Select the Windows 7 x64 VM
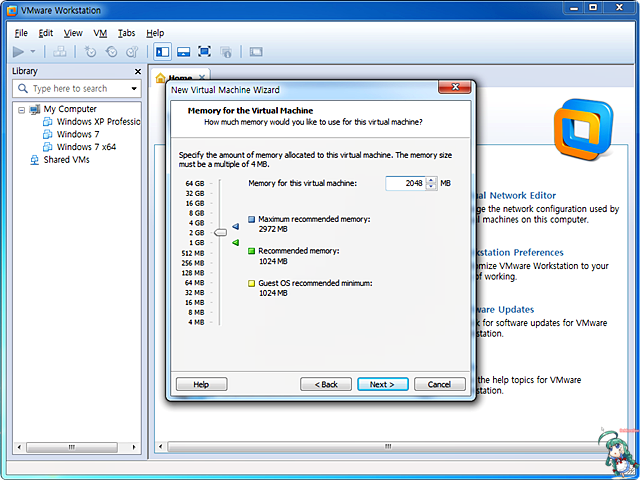The height and width of the screenshot is (480, 640). tap(86, 147)
